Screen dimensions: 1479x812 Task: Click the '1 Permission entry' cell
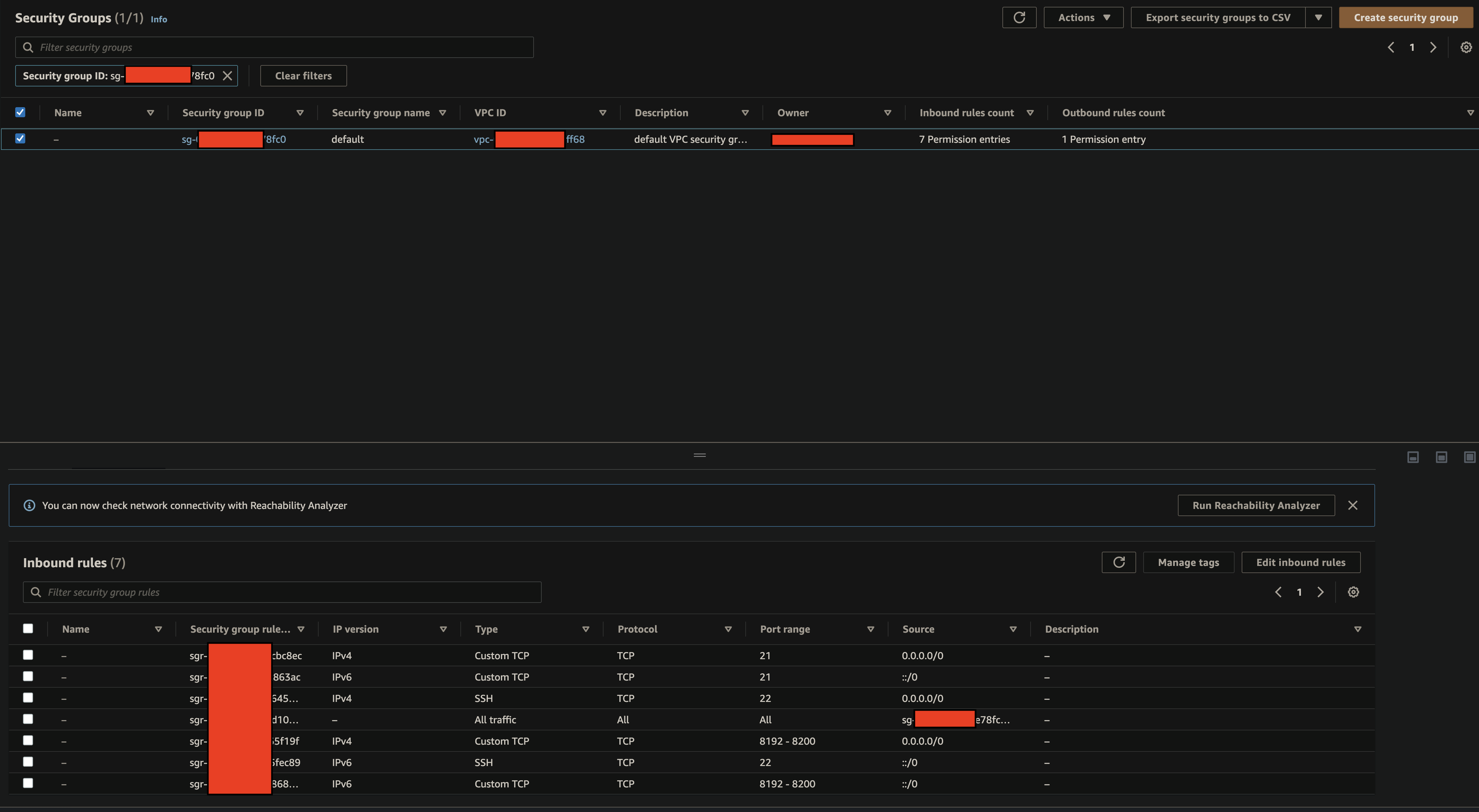point(1103,139)
